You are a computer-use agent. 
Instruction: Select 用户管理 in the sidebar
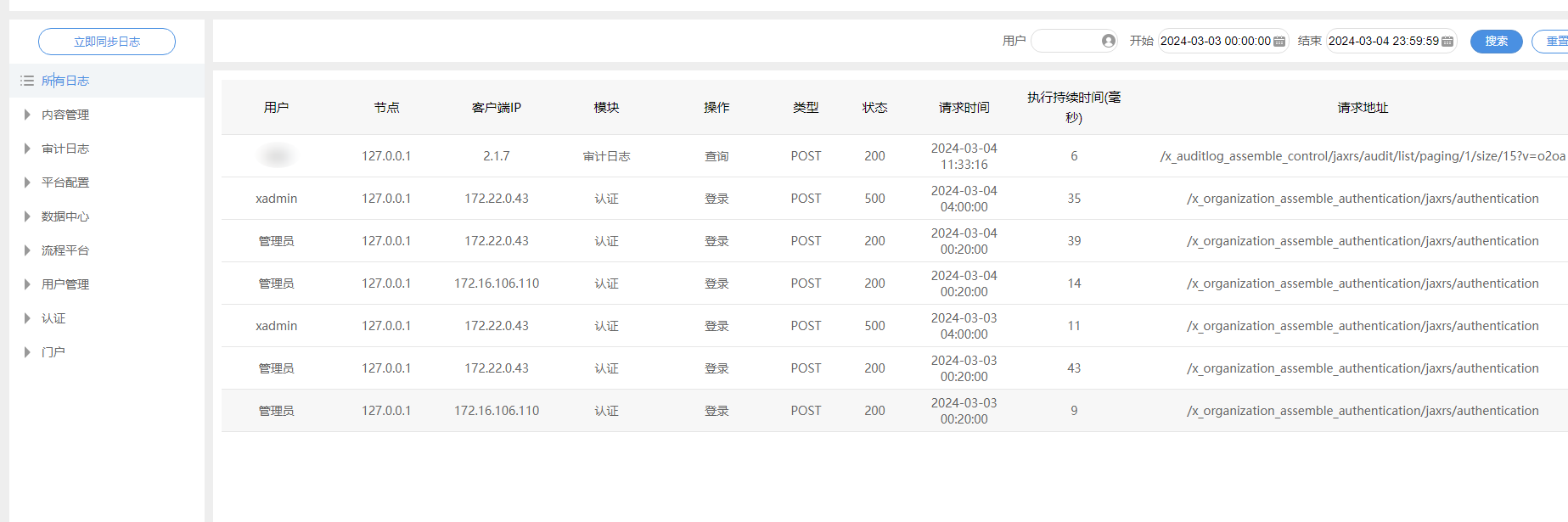coord(65,284)
